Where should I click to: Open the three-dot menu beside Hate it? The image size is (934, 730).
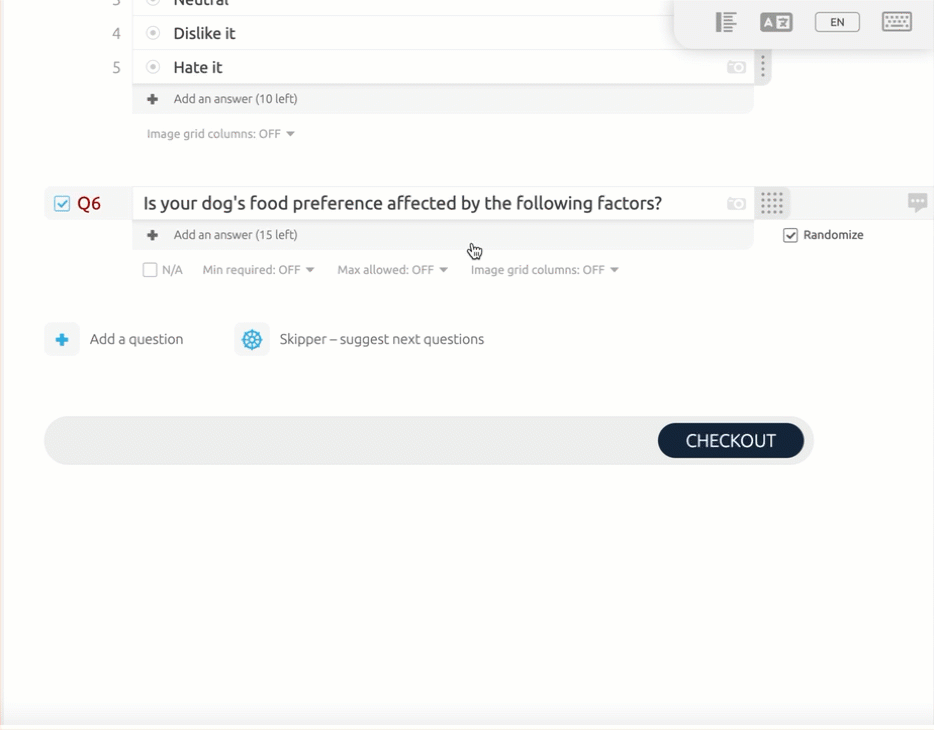(x=762, y=66)
